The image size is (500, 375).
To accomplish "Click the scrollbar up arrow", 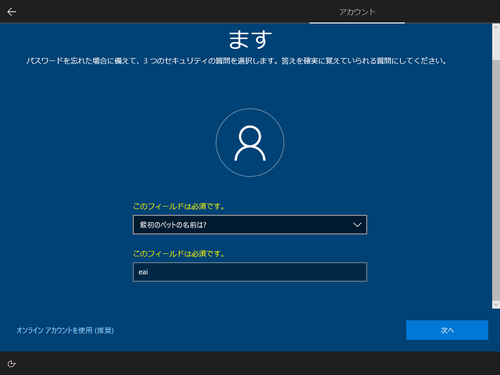I will pos(496,27).
